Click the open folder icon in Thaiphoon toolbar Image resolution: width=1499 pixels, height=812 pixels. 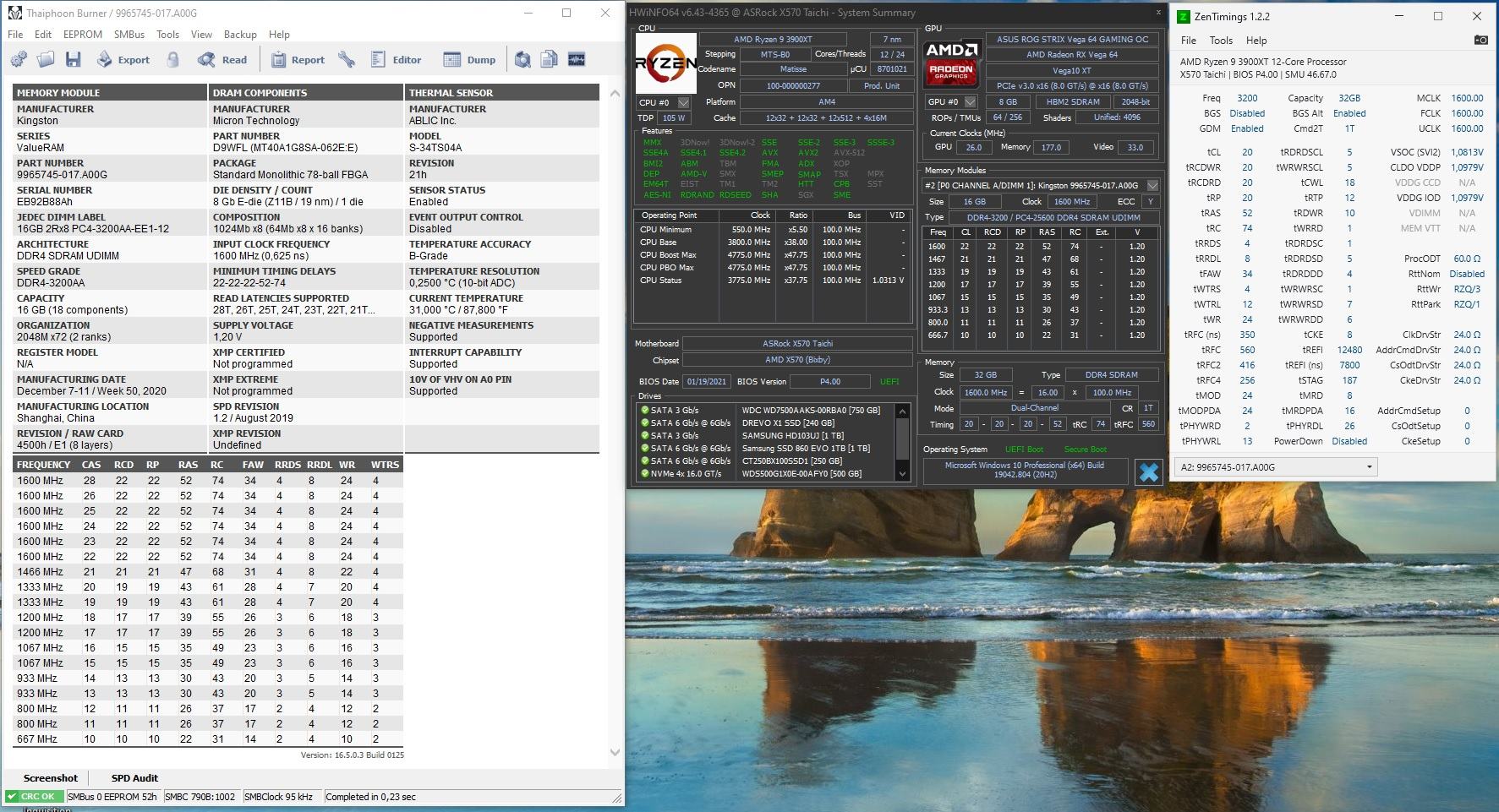46,59
